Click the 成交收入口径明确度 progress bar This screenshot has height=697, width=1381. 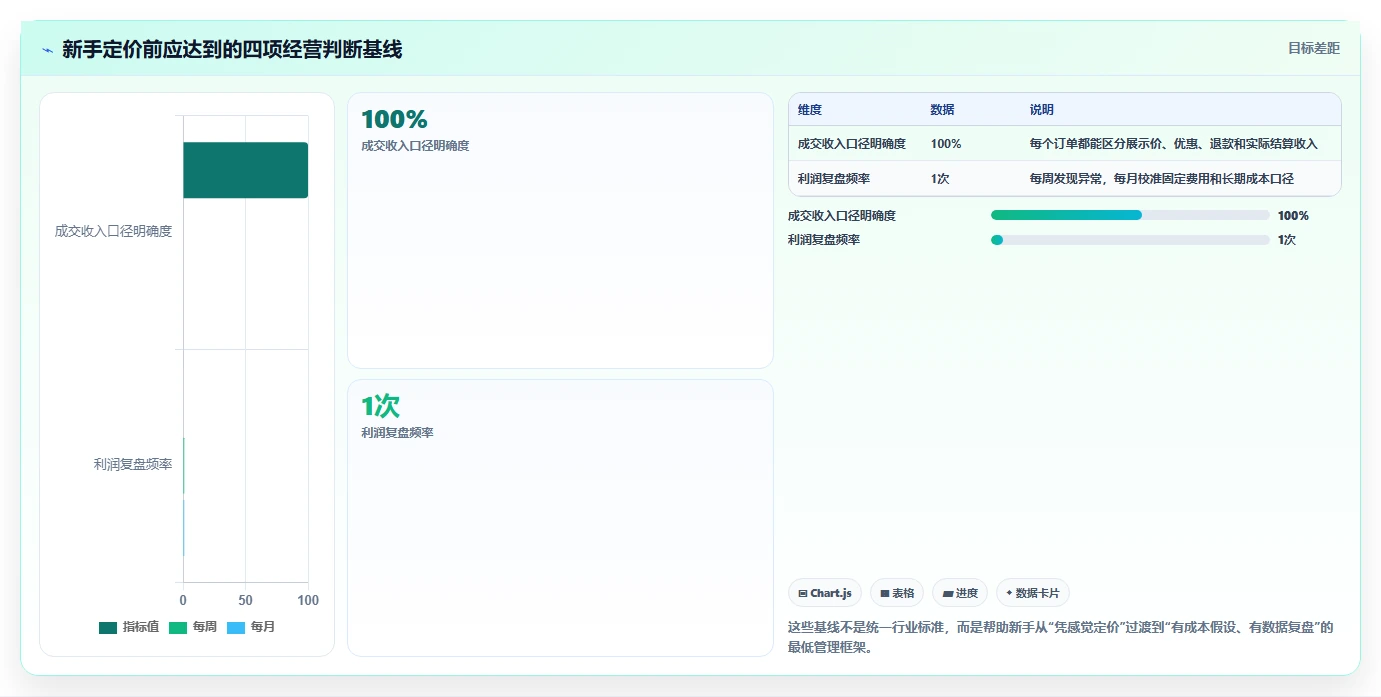(1130, 215)
